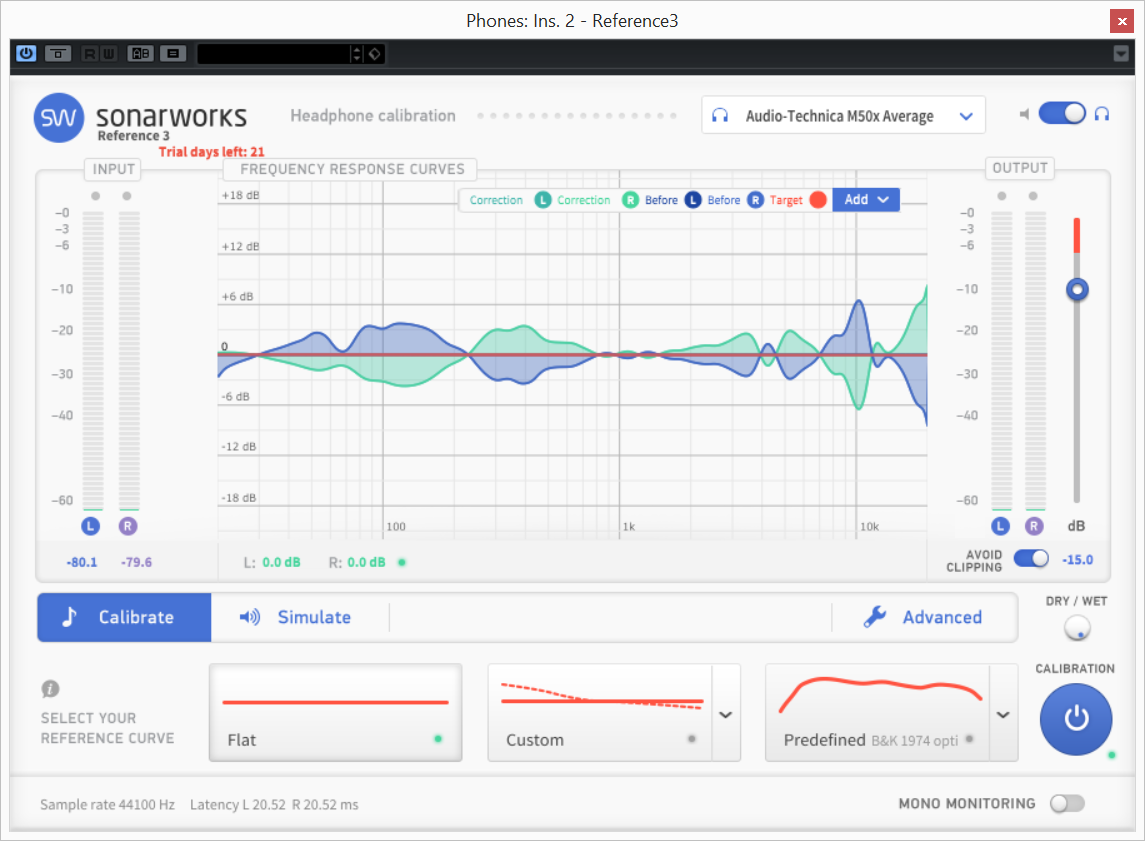Image resolution: width=1145 pixels, height=841 pixels.
Task: Switch the A/B comparison setting button
Action: pyautogui.click(x=140, y=53)
